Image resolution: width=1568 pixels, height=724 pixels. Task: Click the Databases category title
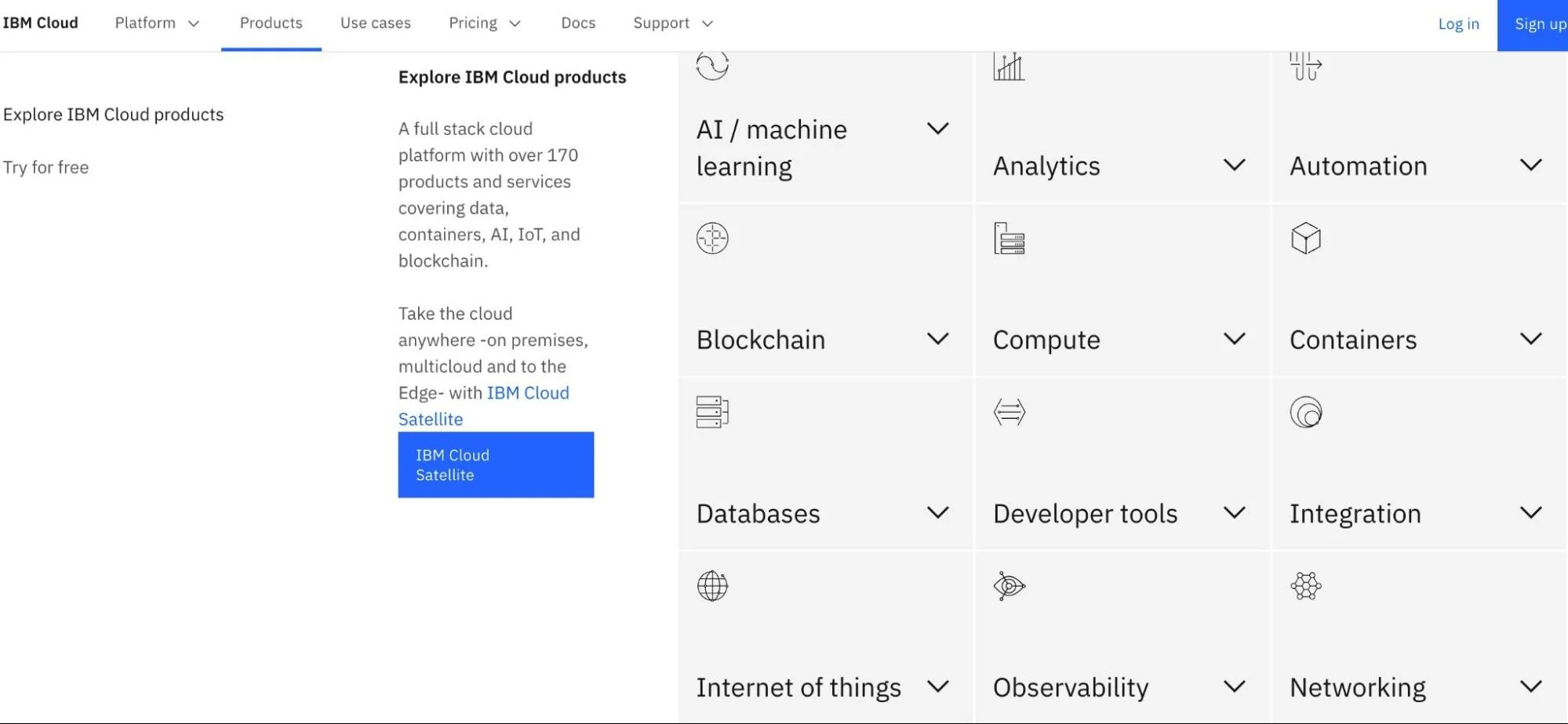pyautogui.click(x=759, y=514)
